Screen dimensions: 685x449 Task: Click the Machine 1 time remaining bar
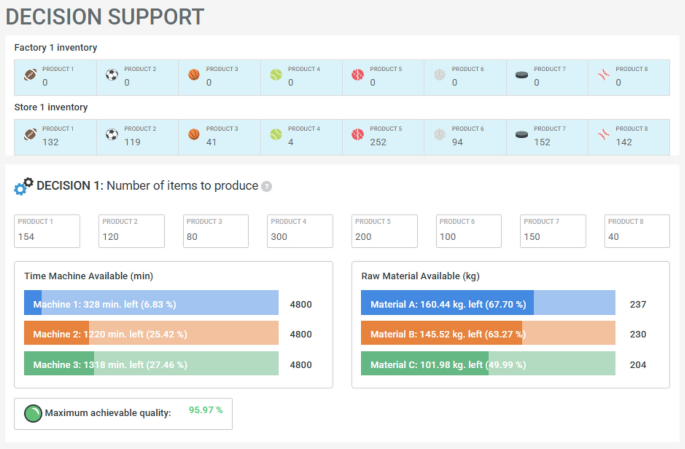click(x=151, y=303)
